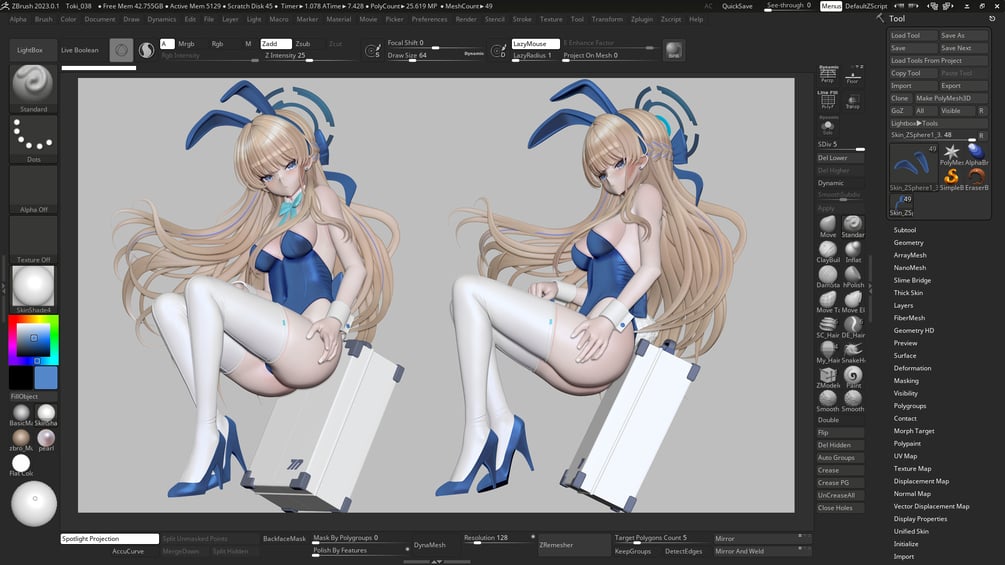Expand the Surface section
1005x565 pixels.
(905, 356)
